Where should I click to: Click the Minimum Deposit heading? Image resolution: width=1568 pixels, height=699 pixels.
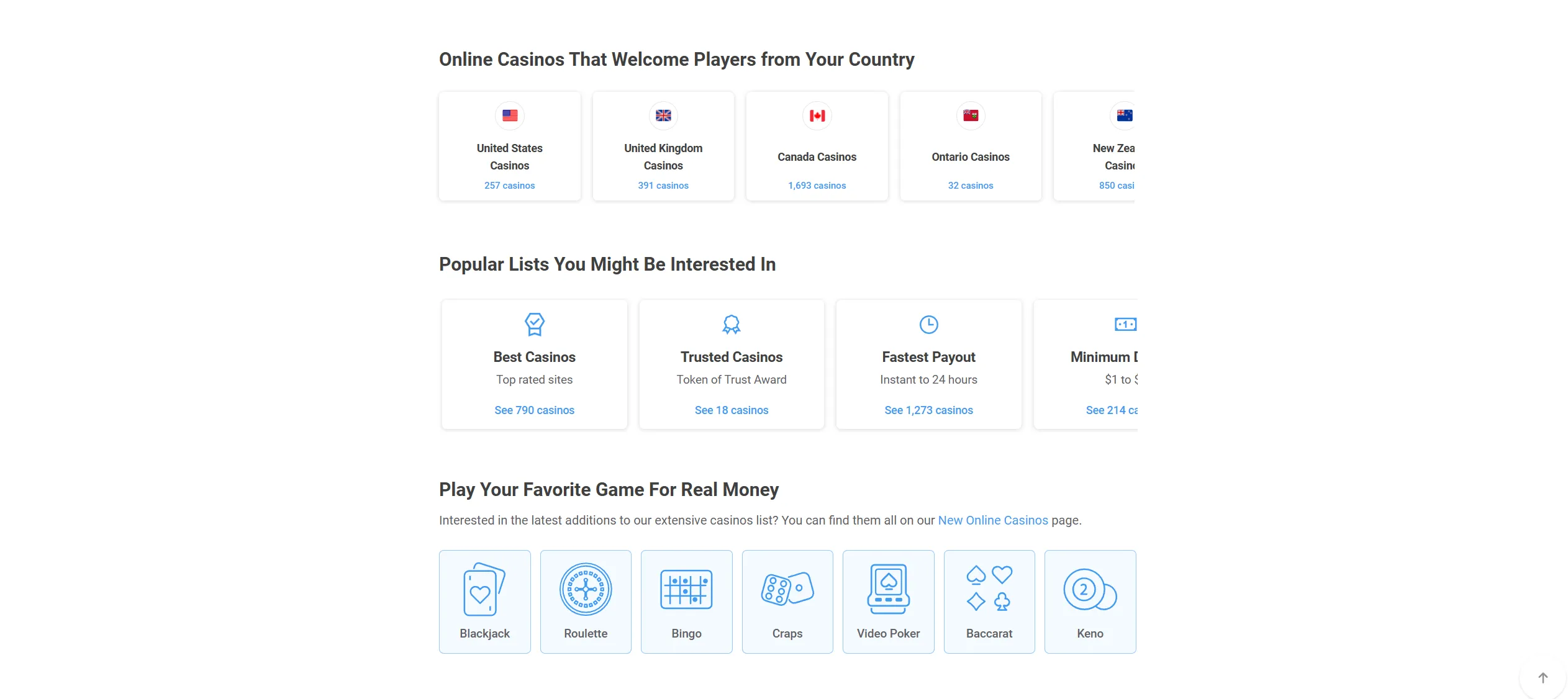(x=1104, y=357)
